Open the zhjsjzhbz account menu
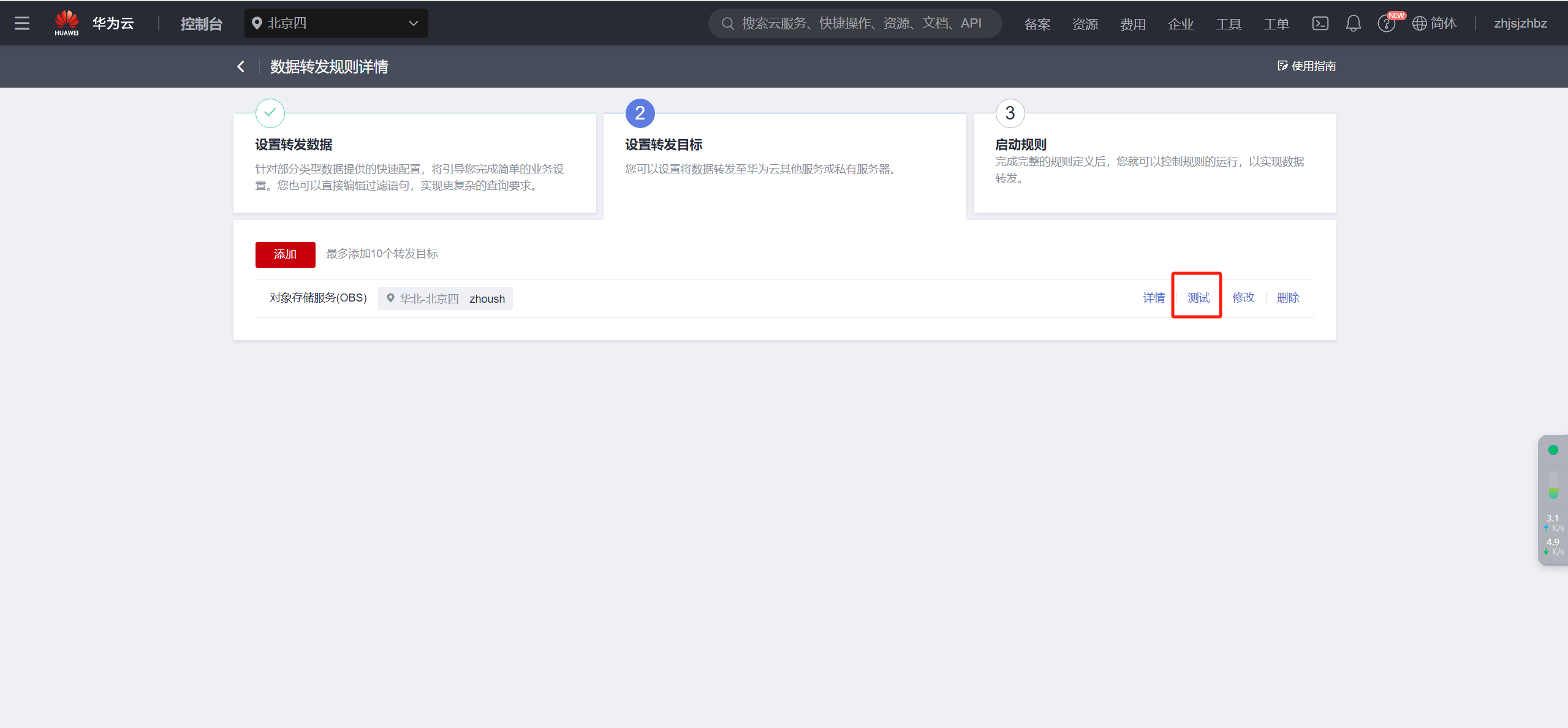 [1520, 23]
